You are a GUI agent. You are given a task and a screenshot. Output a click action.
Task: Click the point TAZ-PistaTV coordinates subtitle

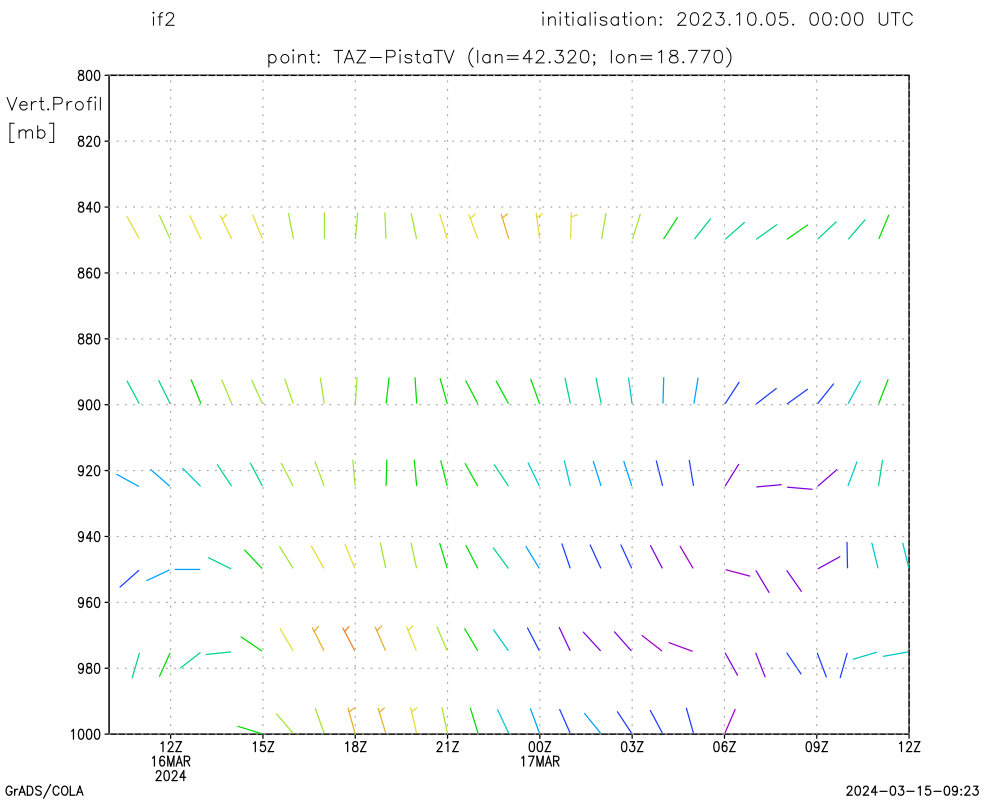point(499,57)
